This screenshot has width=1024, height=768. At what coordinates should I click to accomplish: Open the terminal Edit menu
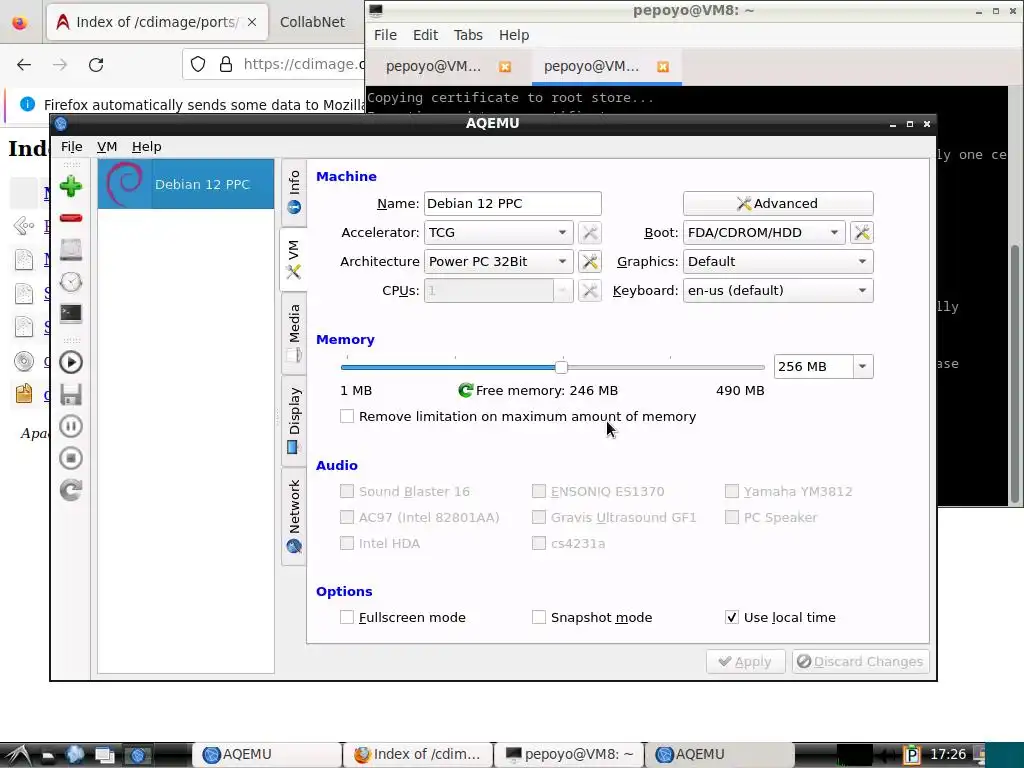pos(425,35)
